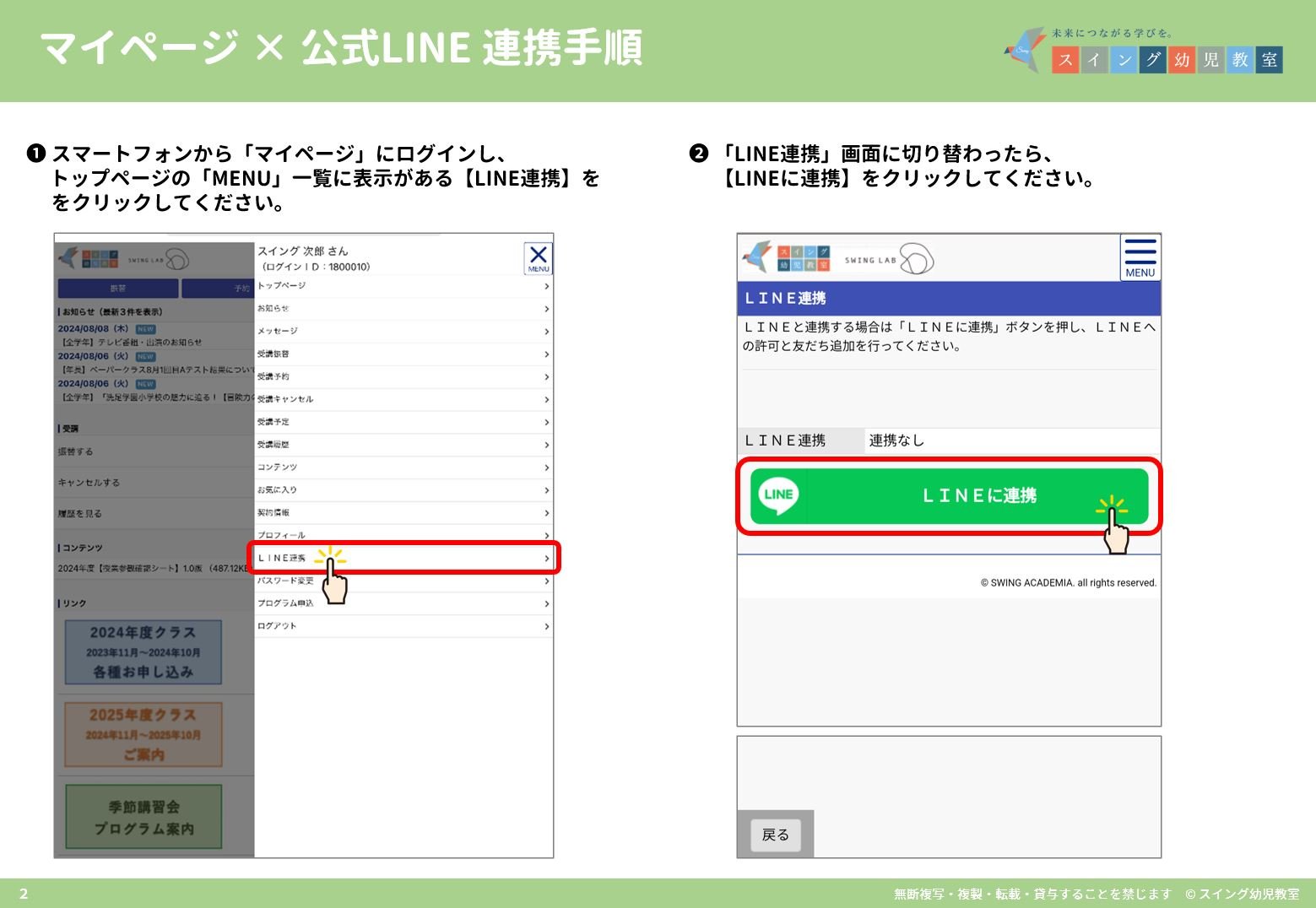The height and width of the screenshot is (908, 1316).
Task: Click the スイング幼児教室 logo in the slide header
Action: pos(1143,50)
